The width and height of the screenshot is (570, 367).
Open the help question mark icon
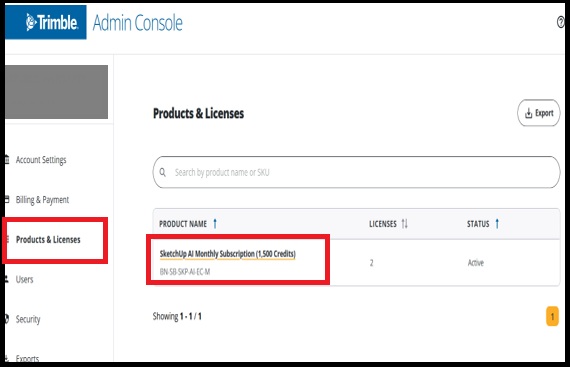pyautogui.click(x=560, y=23)
